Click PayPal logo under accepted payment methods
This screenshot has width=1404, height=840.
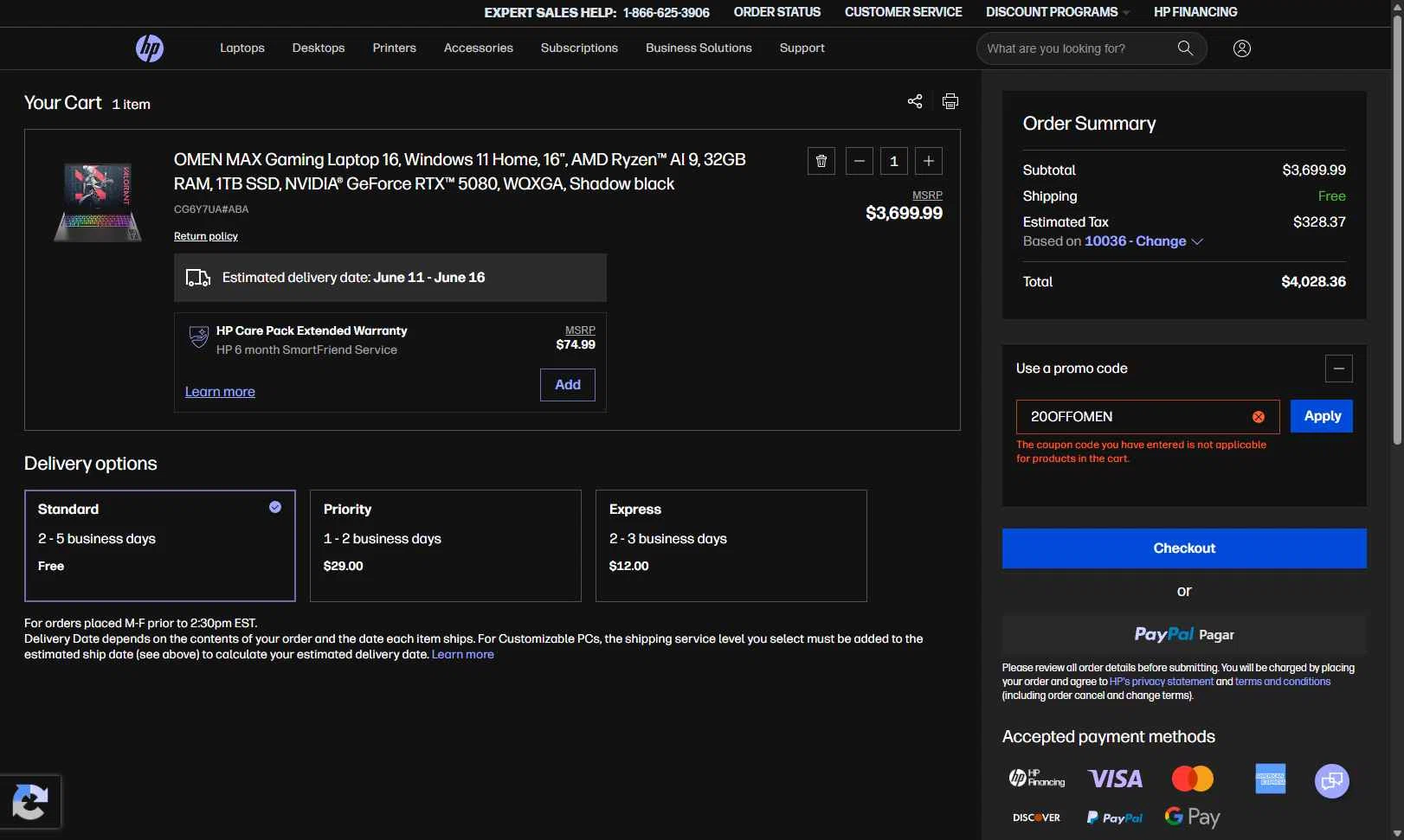coord(1115,818)
